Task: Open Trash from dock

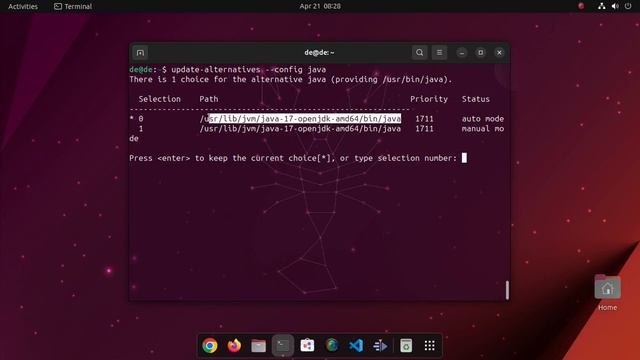Action: point(406,346)
